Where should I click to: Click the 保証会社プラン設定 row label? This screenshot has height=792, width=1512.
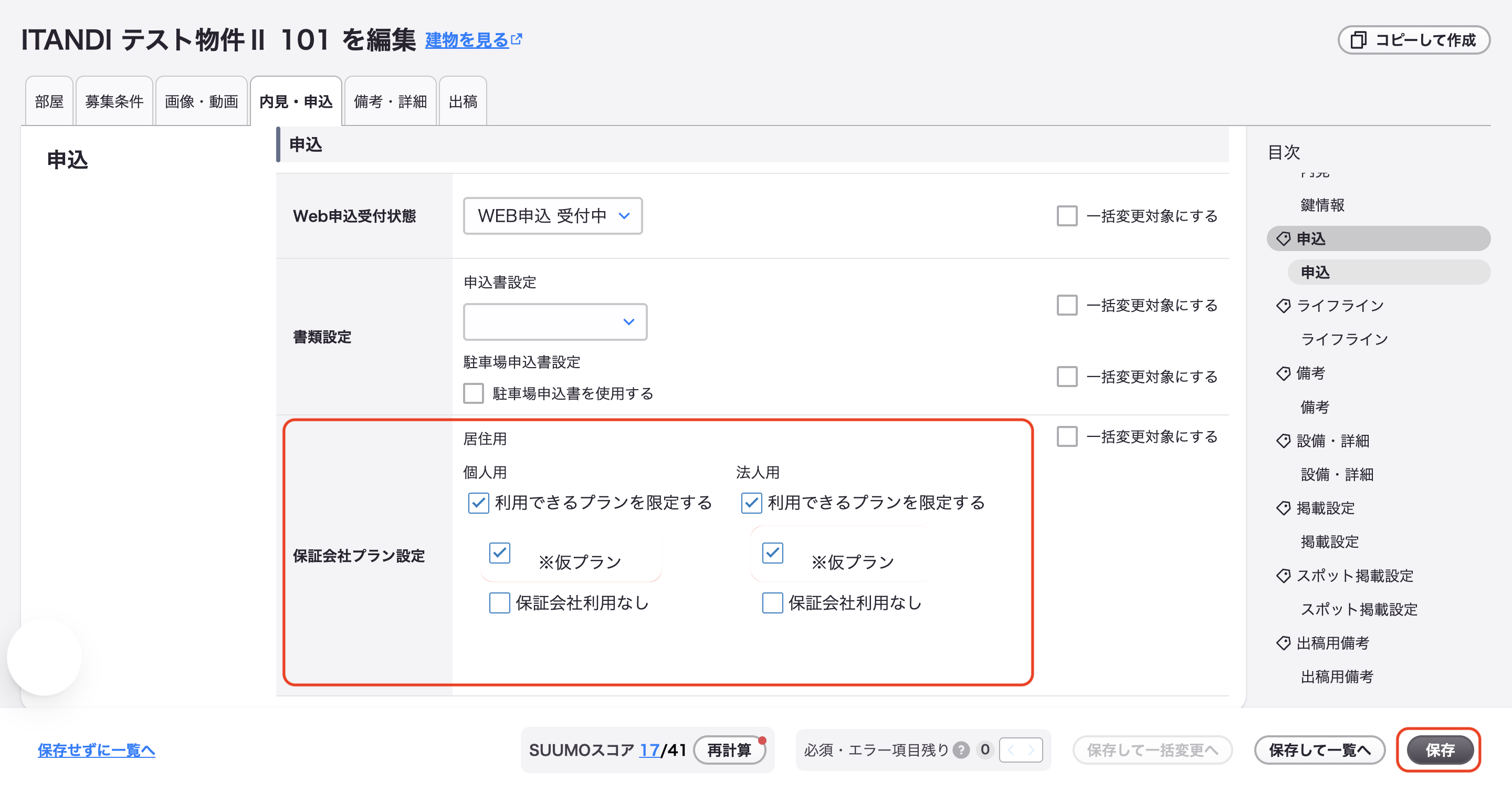coord(359,556)
